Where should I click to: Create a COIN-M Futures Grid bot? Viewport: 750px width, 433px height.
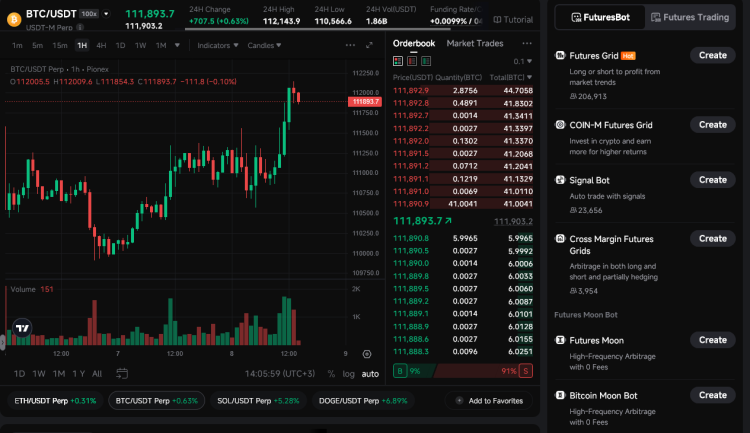[713, 124]
